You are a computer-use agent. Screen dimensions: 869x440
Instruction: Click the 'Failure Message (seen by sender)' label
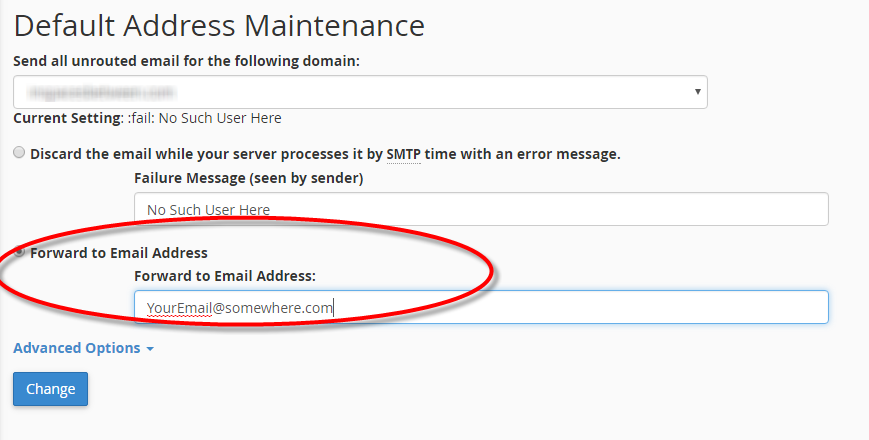248,178
